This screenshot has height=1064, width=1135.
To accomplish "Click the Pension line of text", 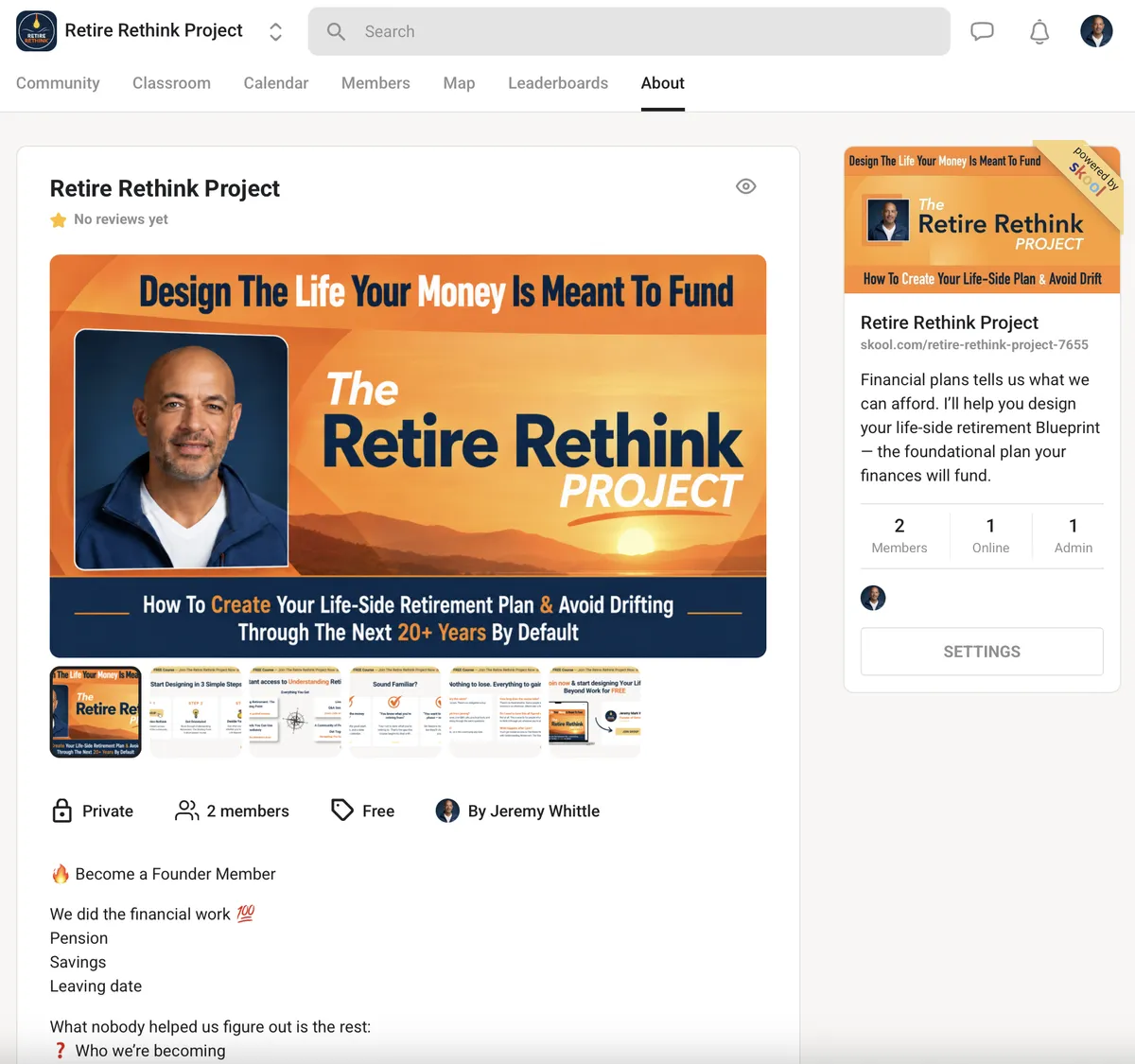I will [79, 938].
